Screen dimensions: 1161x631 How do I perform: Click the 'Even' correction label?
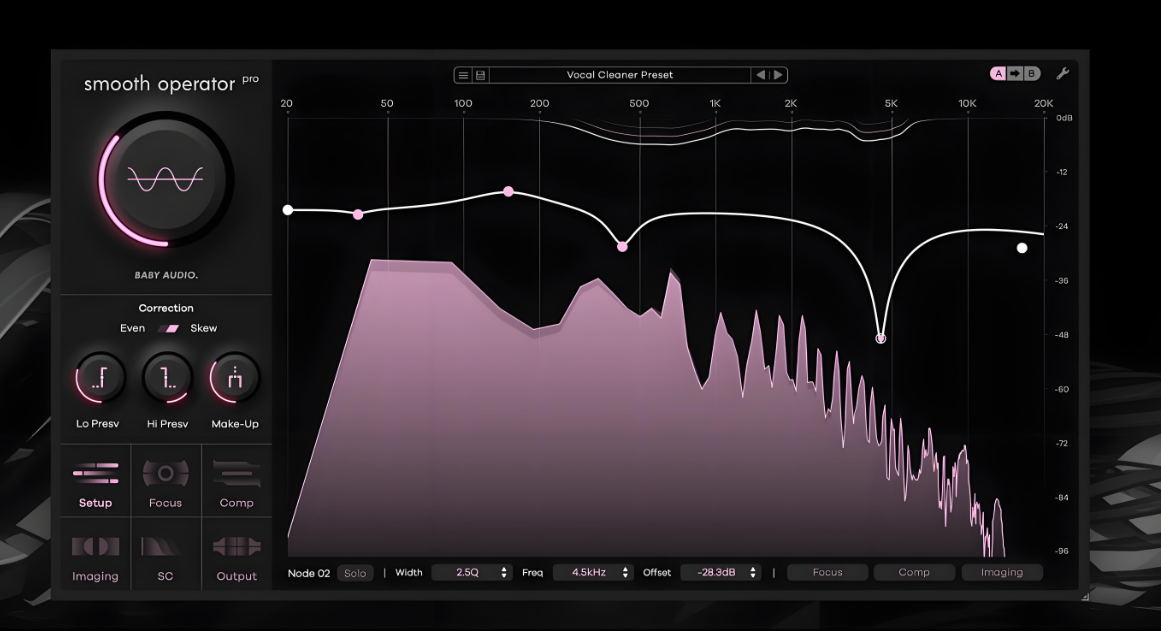[x=133, y=328]
